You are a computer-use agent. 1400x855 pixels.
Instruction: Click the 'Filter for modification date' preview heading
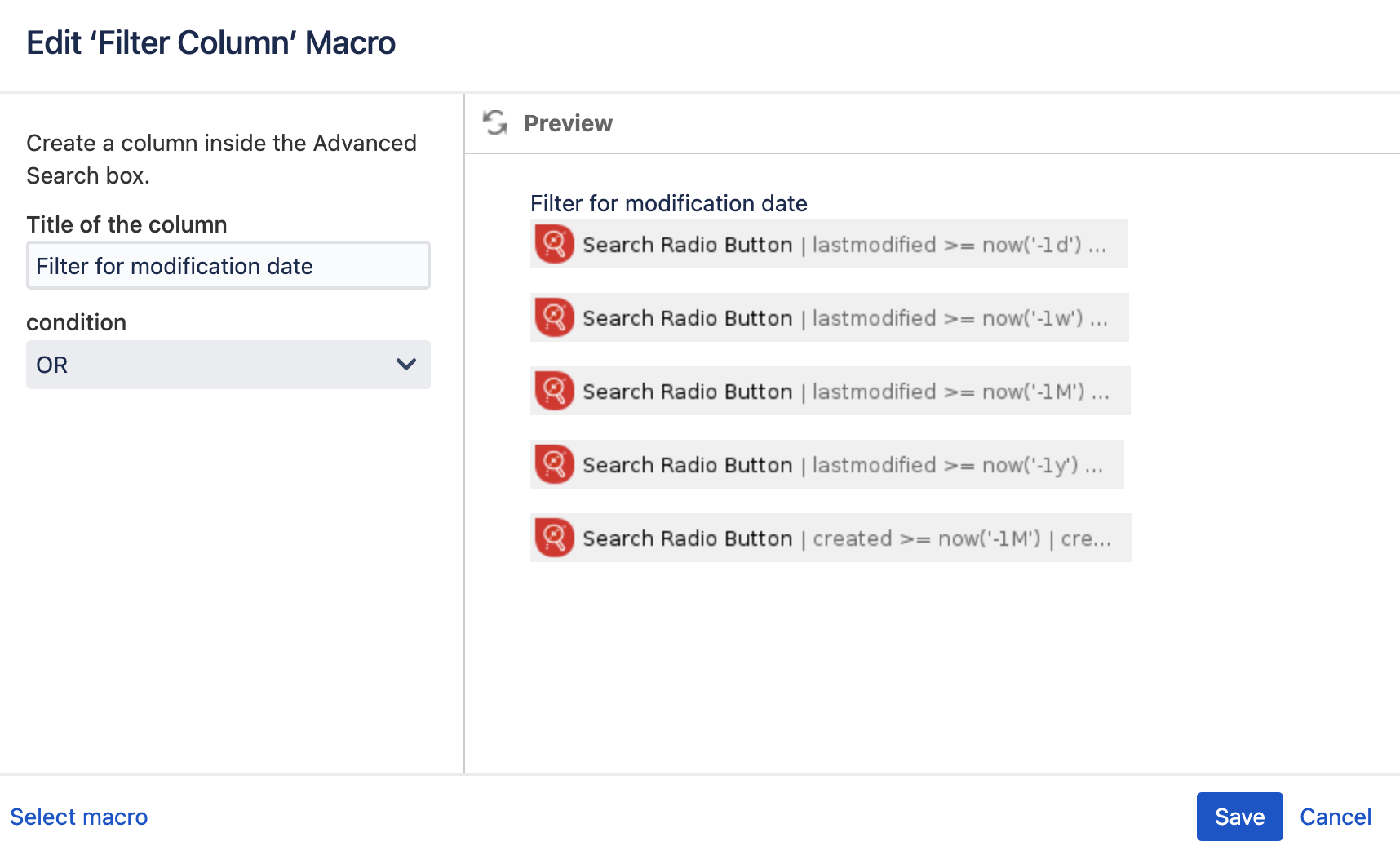[668, 203]
